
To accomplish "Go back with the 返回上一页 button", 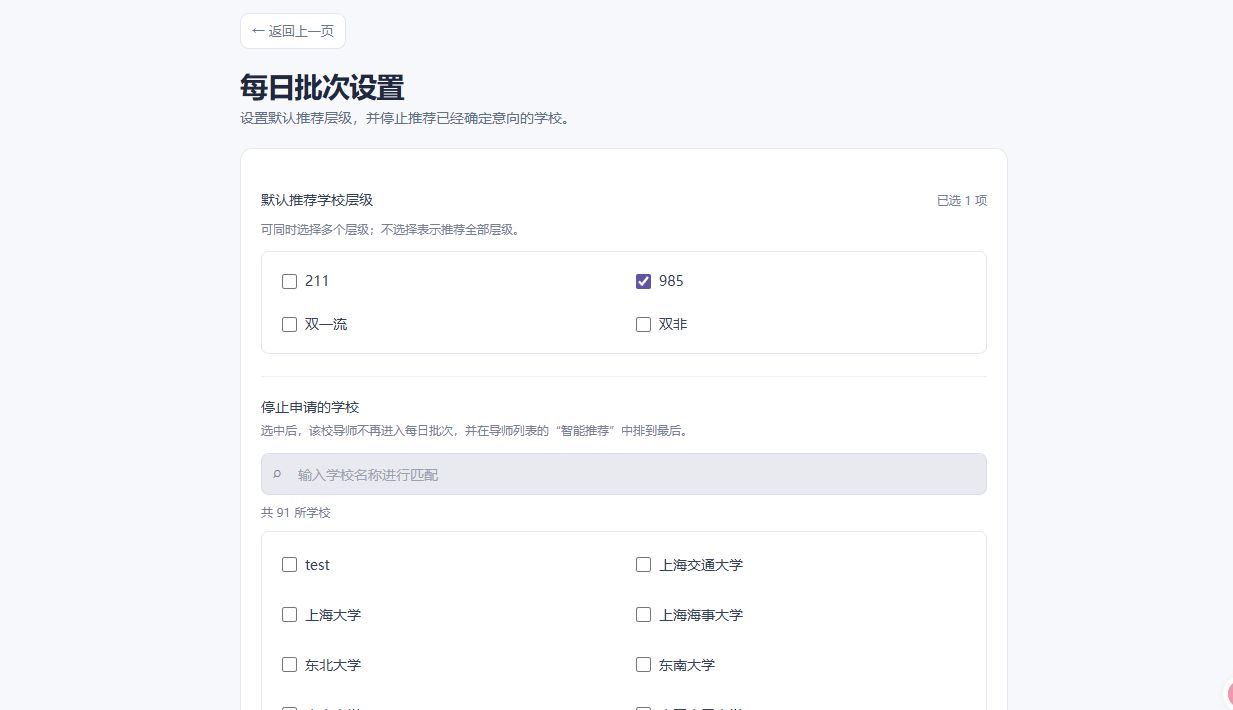I will point(293,31).
